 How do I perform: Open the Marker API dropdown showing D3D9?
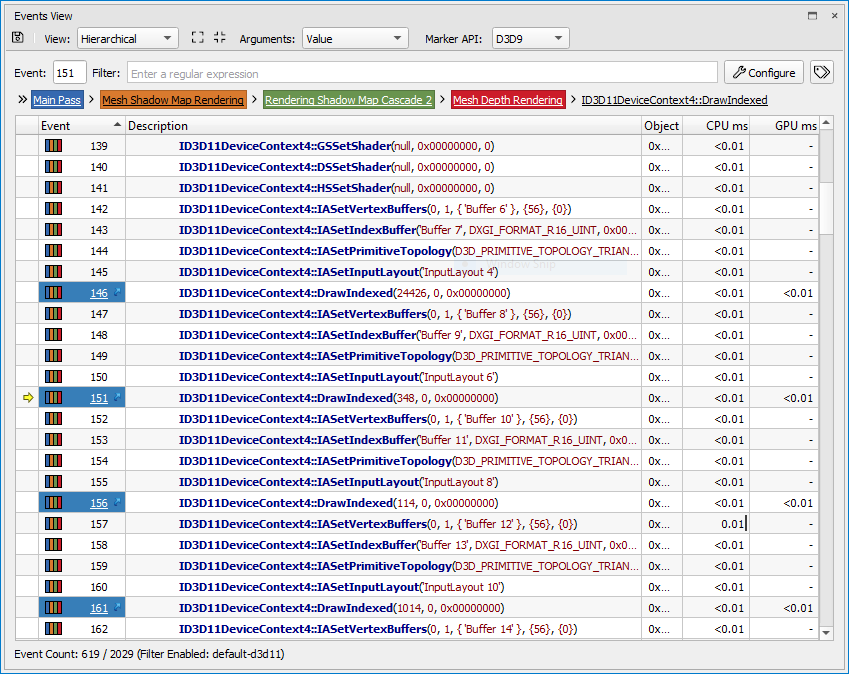point(530,39)
